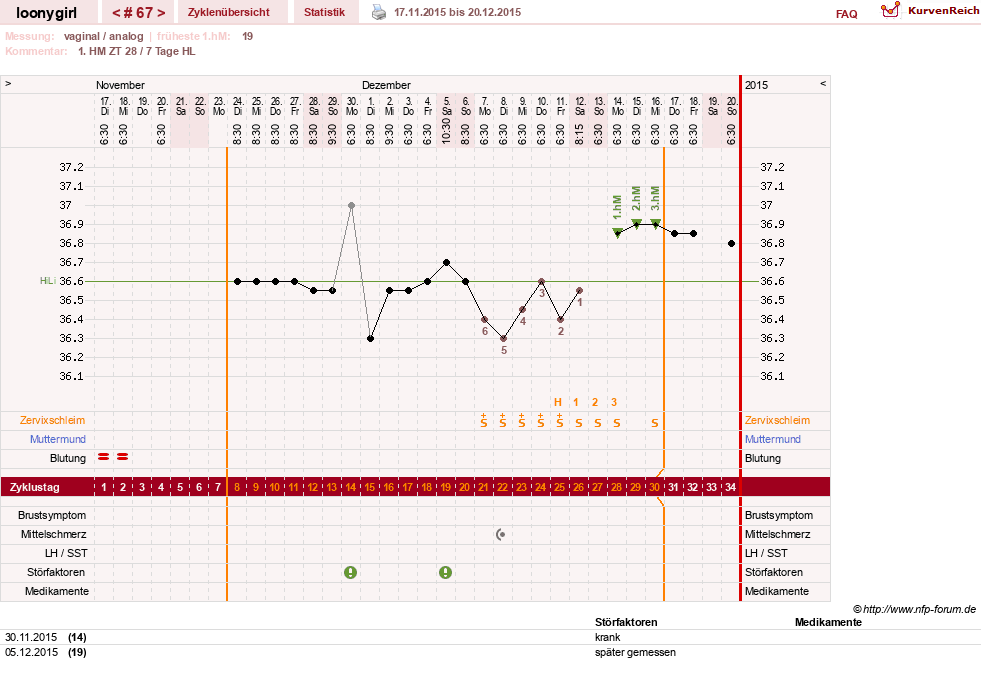Click the 8:15 measurement time on Dec 12
The width and height of the screenshot is (981, 681).
(579, 134)
